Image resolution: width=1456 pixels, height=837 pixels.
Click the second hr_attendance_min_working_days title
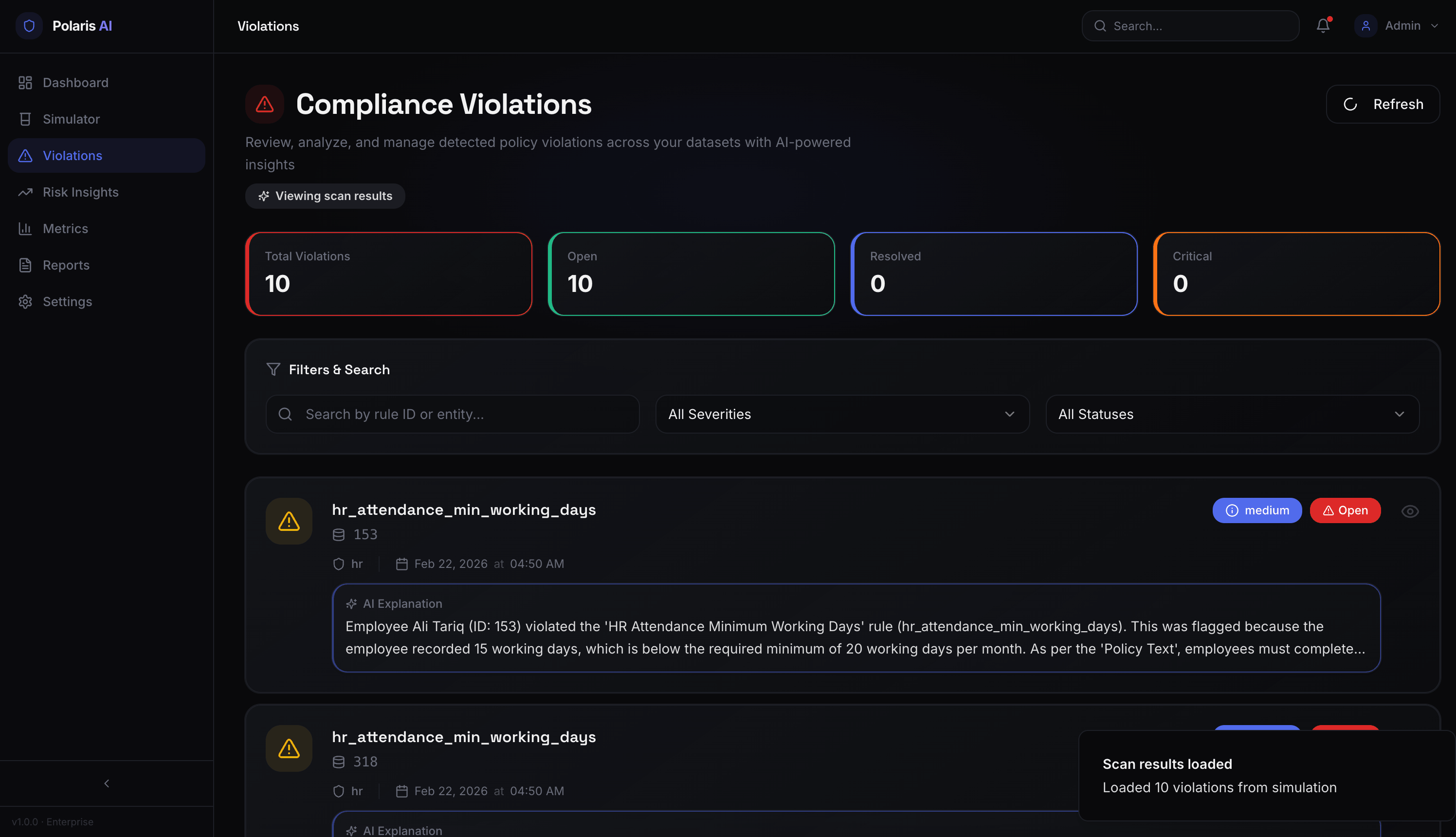[464, 736]
